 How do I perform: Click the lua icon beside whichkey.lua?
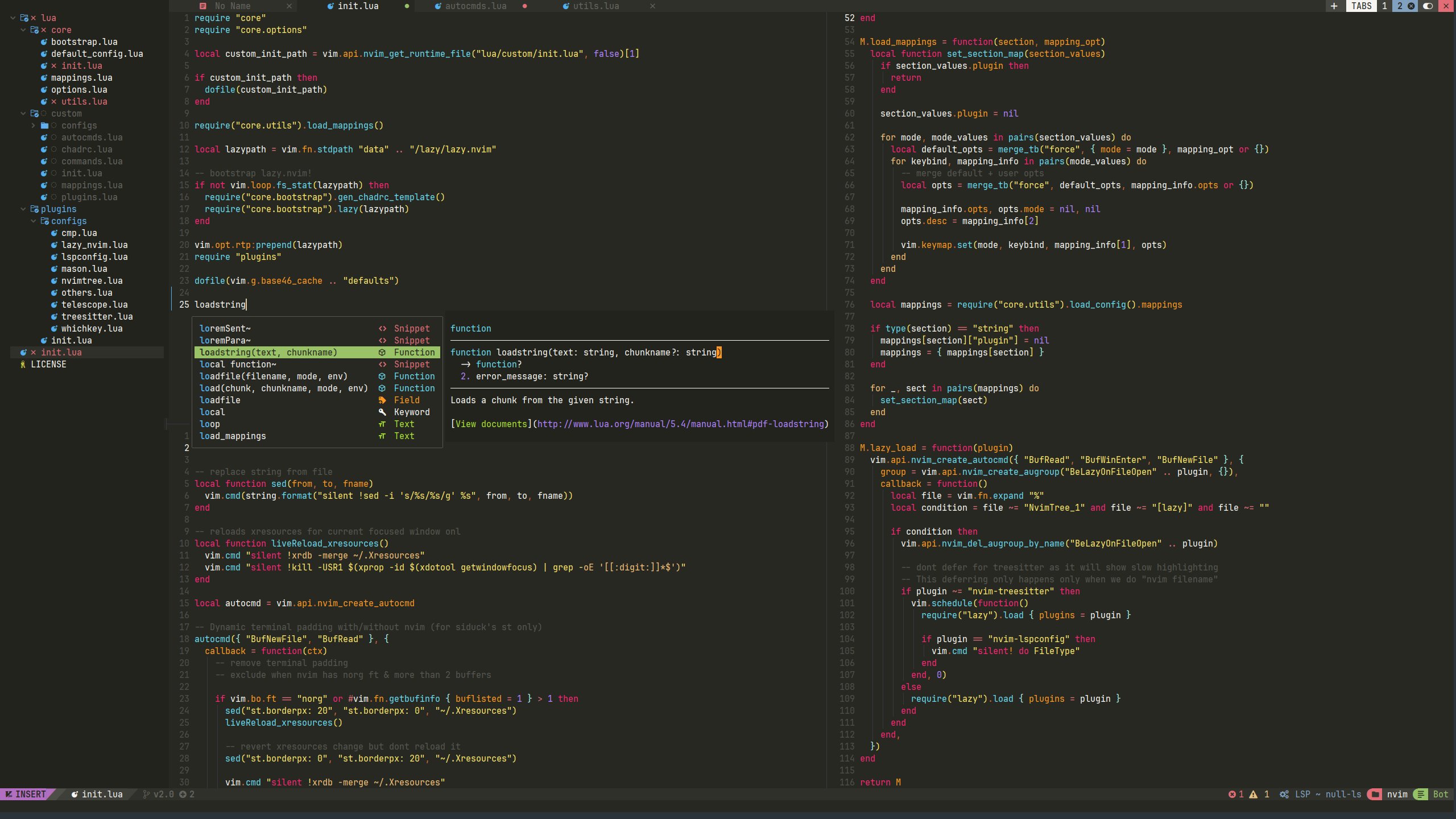click(x=54, y=329)
